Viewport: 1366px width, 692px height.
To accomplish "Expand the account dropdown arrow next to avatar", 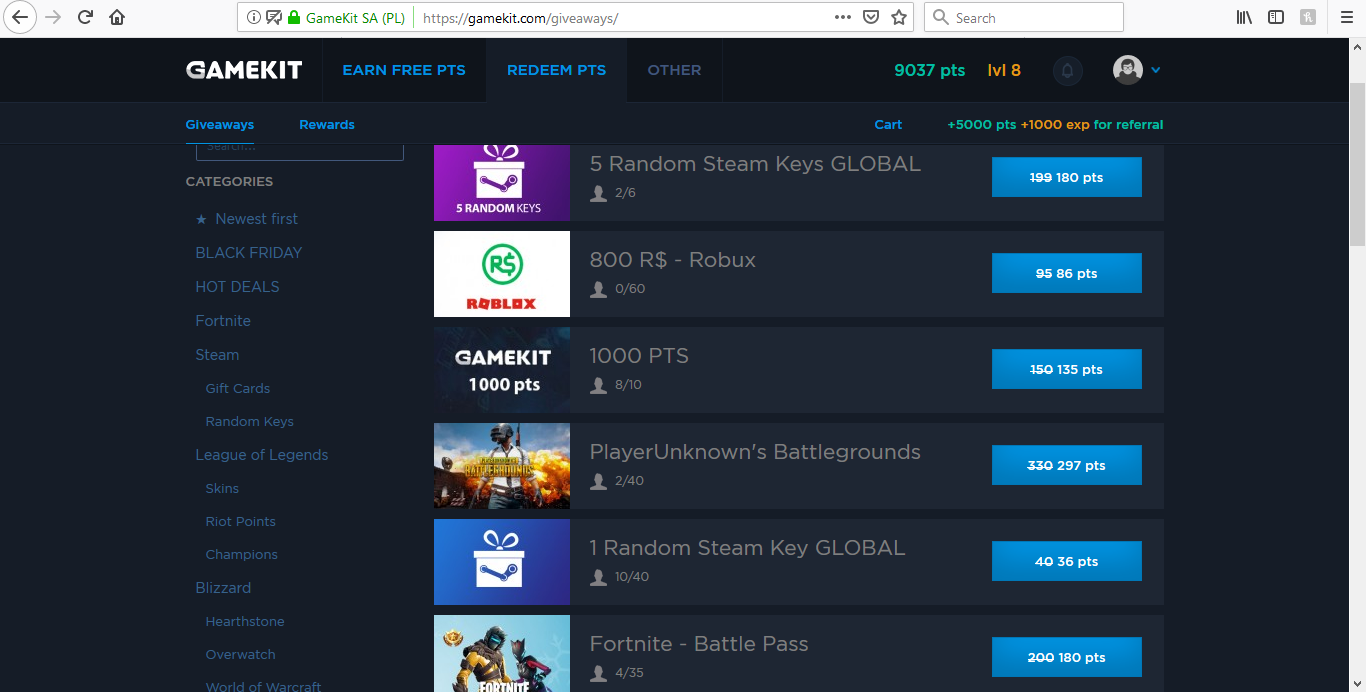I will click(x=1156, y=70).
